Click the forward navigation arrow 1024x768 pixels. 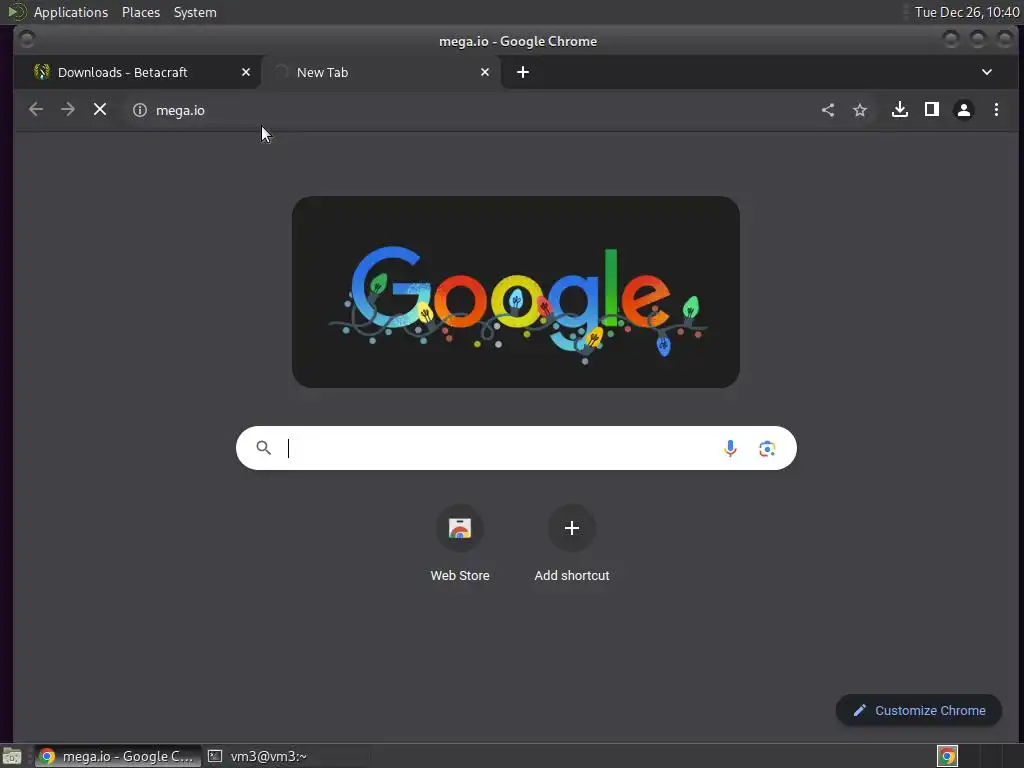coord(68,110)
